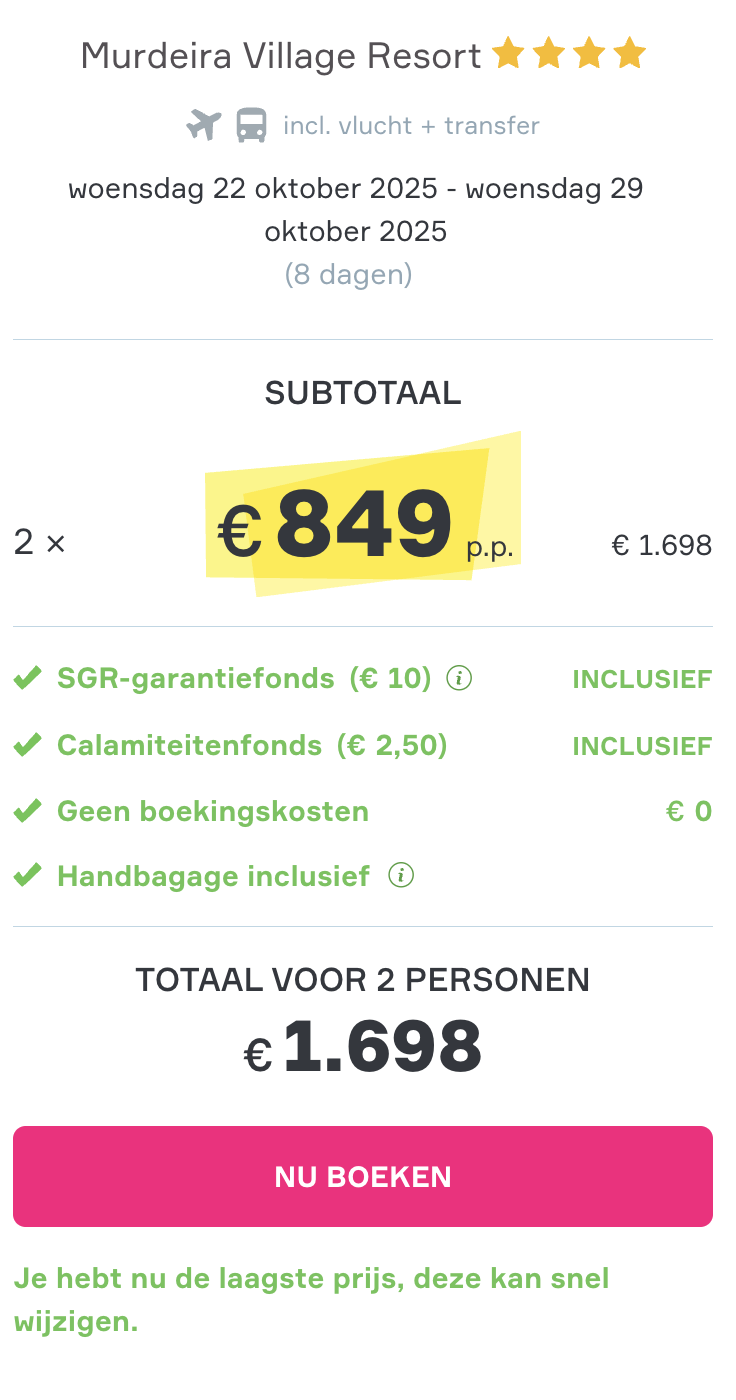The height and width of the screenshot is (1400, 736).
Task: Open the 2 × traveler count selector
Action: click(x=38, y=543)
